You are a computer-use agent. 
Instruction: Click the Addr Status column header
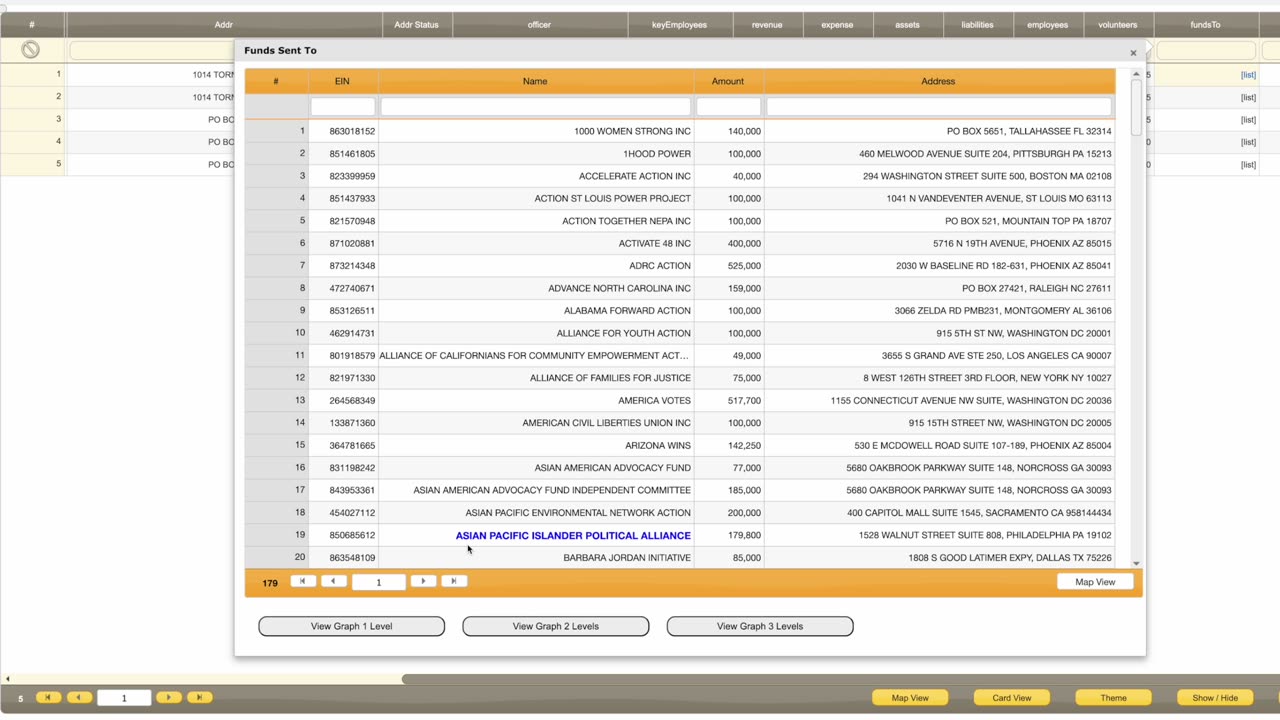tap(416, 25)
